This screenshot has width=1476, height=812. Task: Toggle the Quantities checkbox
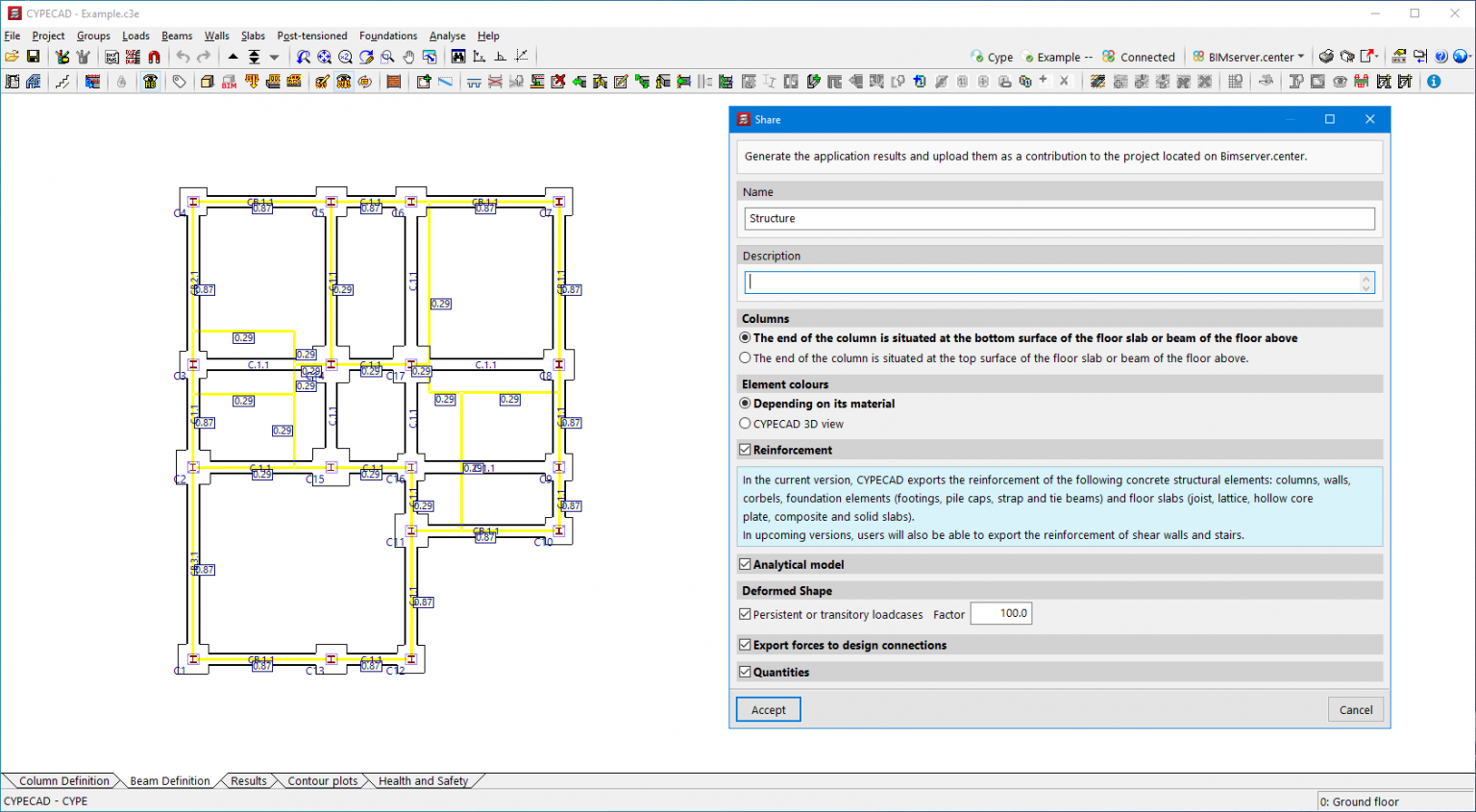click(x=745, y=672)
